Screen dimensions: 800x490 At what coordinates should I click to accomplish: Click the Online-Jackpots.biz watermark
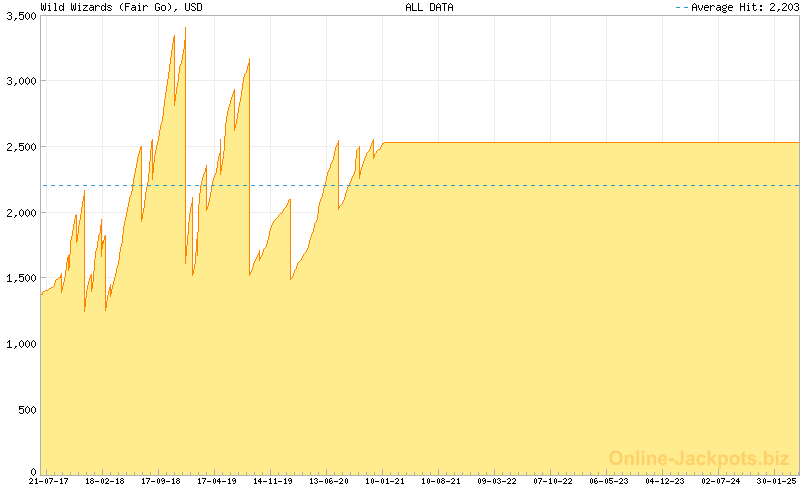coord(699,458)
